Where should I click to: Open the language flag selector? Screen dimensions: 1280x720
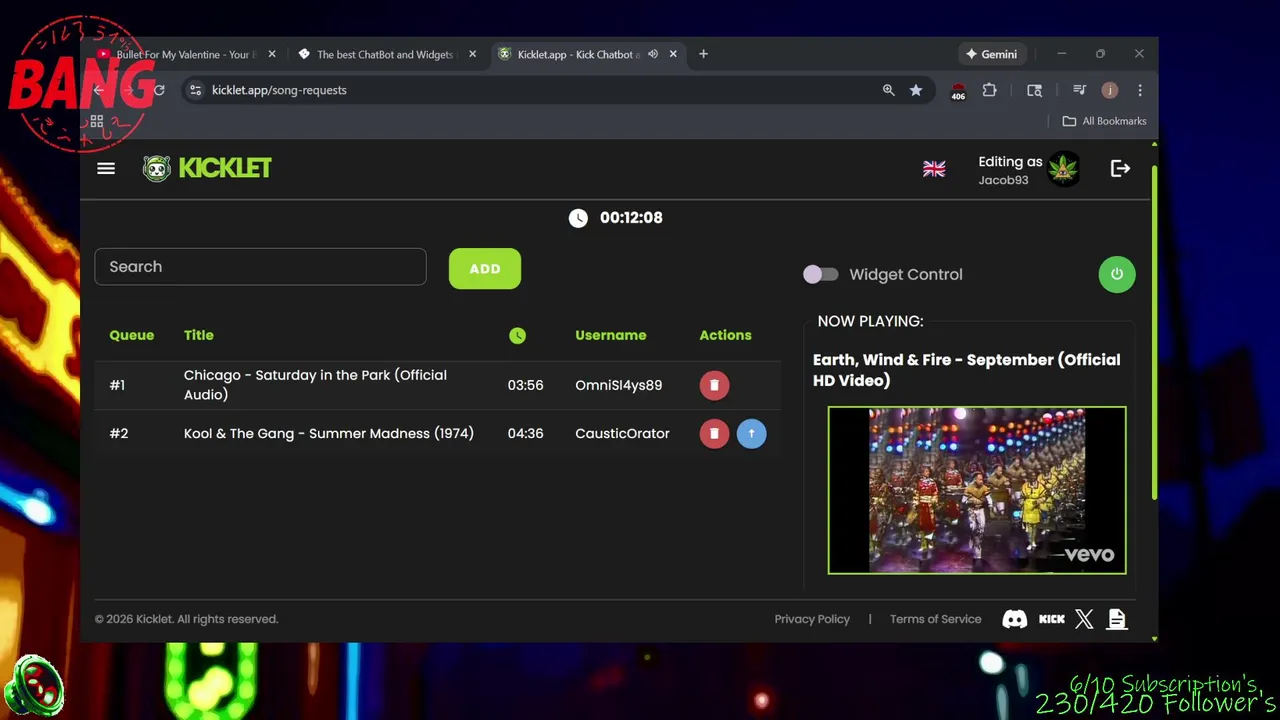tap(934, 169)
